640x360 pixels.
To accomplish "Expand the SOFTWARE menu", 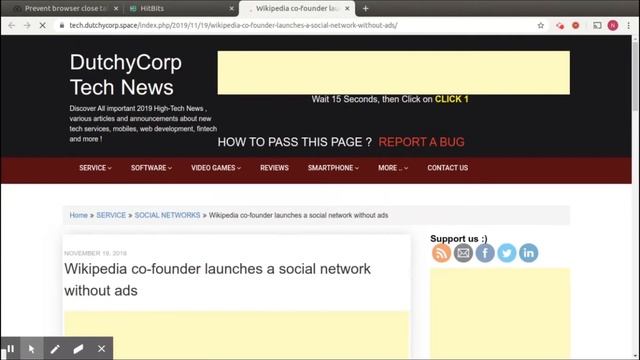I will point(151,168).
